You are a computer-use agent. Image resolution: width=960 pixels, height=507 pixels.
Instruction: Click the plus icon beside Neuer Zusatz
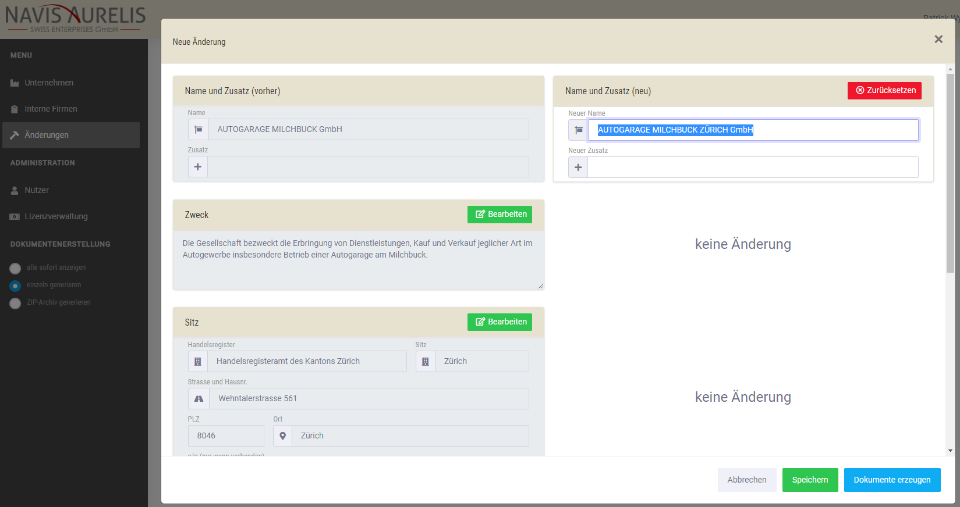click(578, 167)
